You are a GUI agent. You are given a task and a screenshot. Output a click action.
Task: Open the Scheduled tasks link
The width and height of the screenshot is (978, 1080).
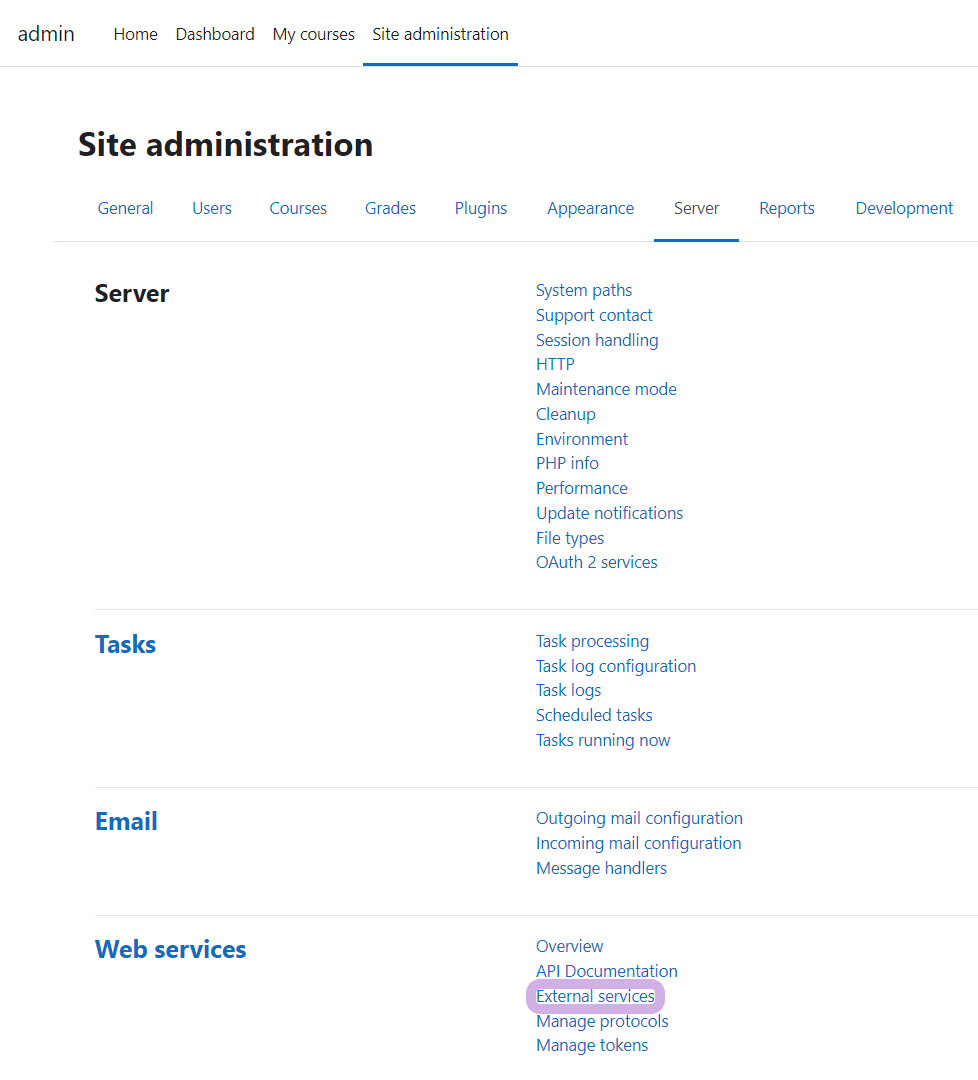pos(594,715)
